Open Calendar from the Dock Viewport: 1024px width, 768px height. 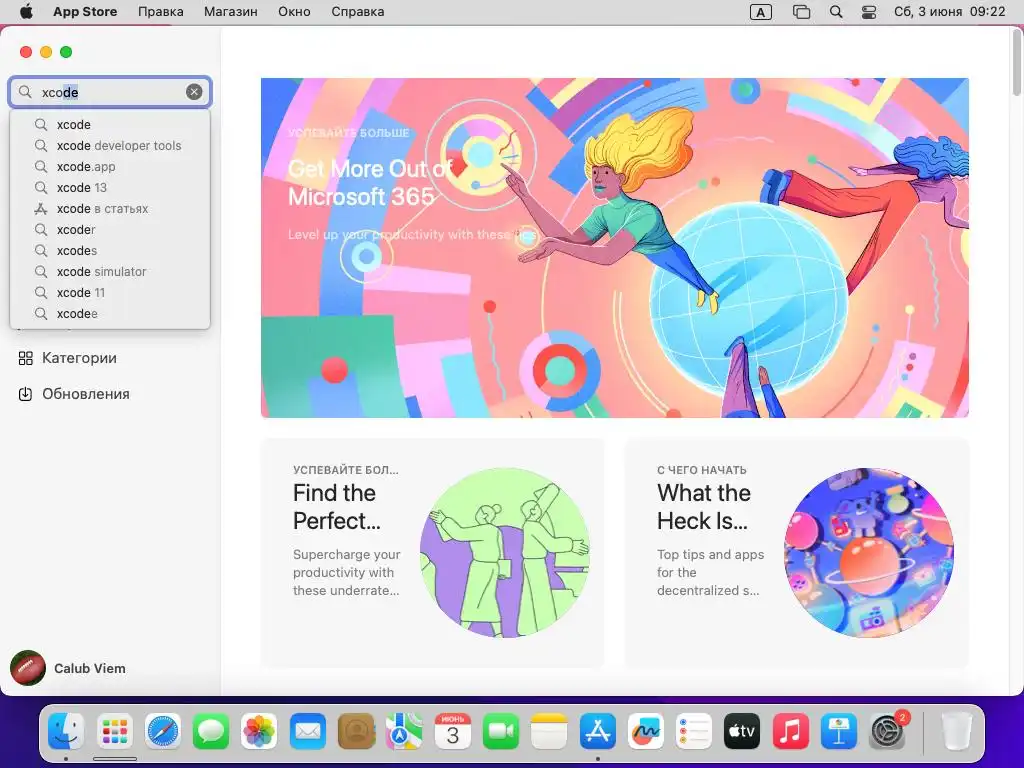453,731
